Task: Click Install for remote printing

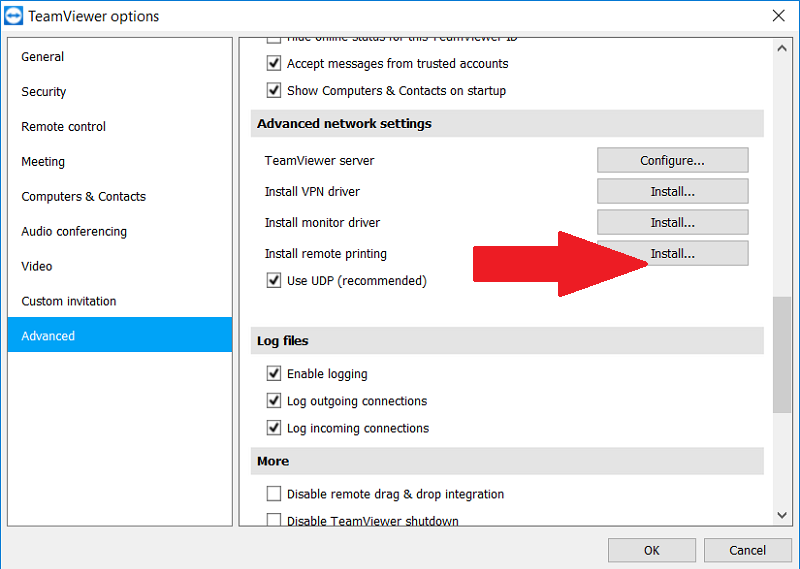Action: 672,253
